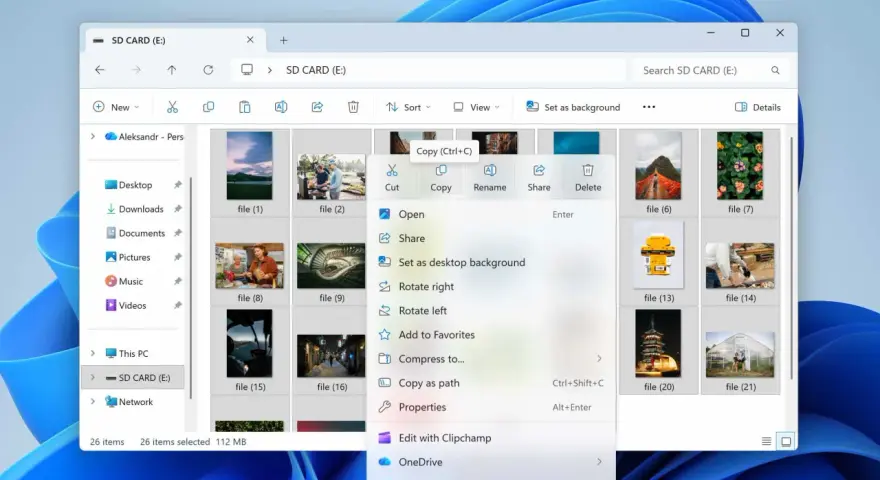Select the file (6) thumbnail
880x480 pixels.
pyautogui.click(x=658, y=166)
